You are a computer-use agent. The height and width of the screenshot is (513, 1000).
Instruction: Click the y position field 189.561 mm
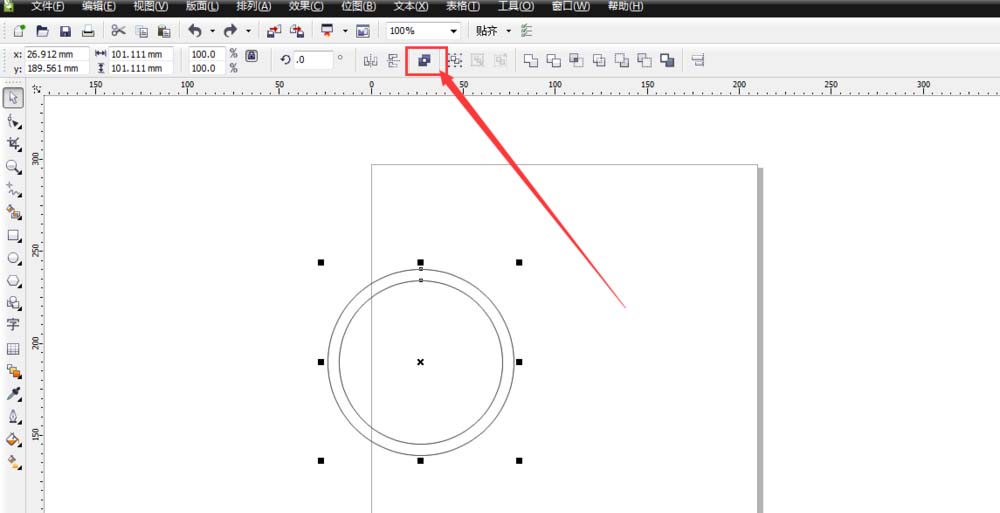pos(57,68)
